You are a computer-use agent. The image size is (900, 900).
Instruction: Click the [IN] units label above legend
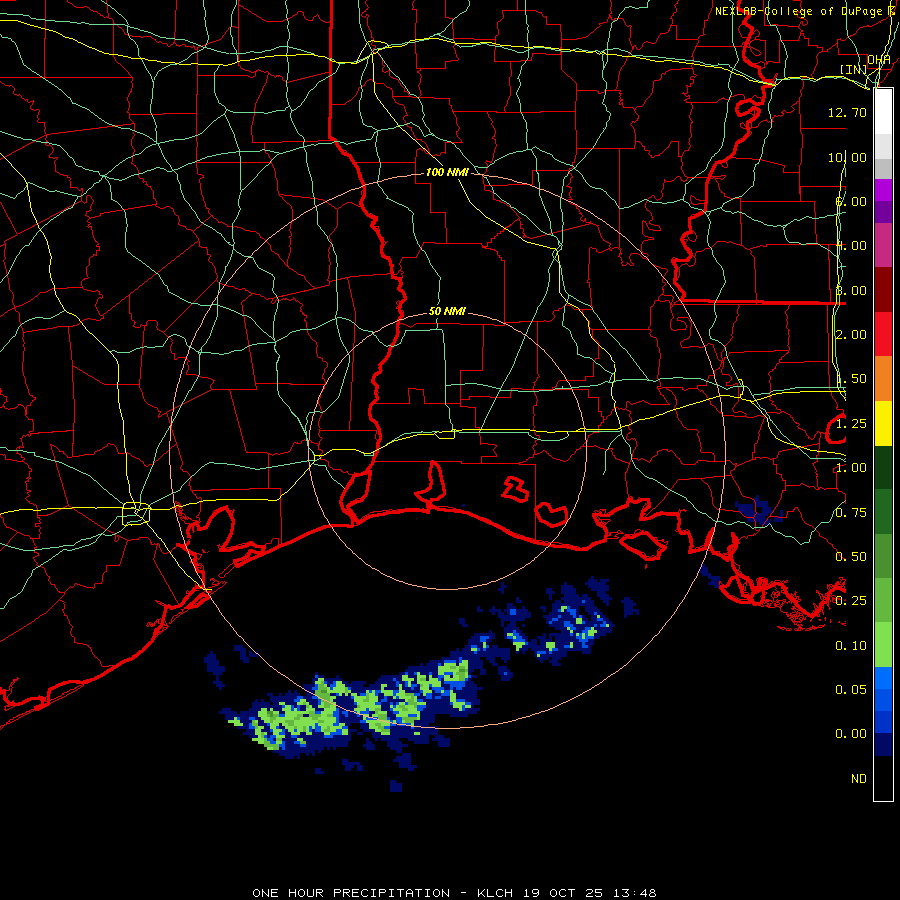853,69
